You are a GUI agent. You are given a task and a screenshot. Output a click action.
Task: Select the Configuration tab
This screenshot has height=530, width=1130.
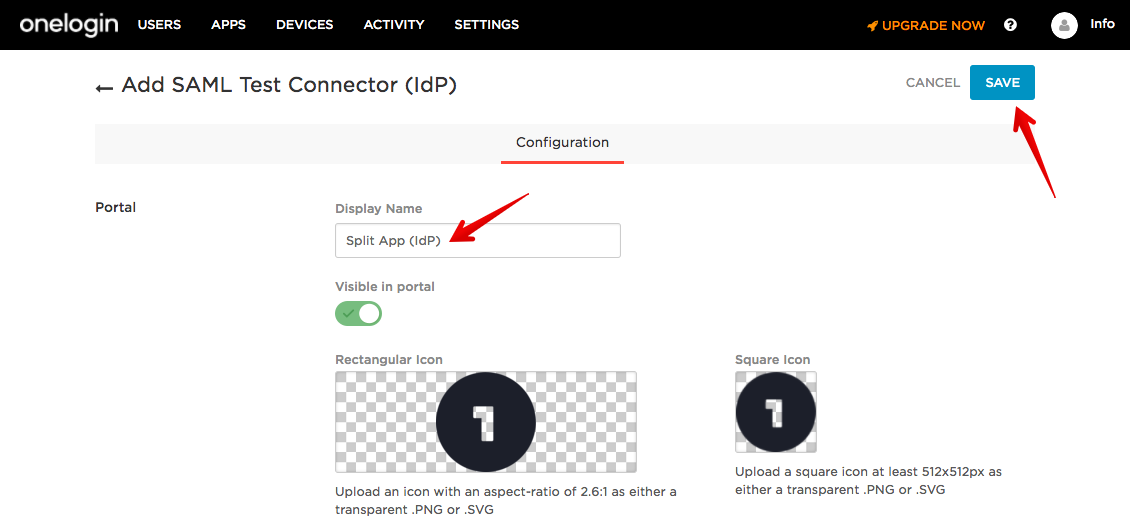[x=562, y=143]
